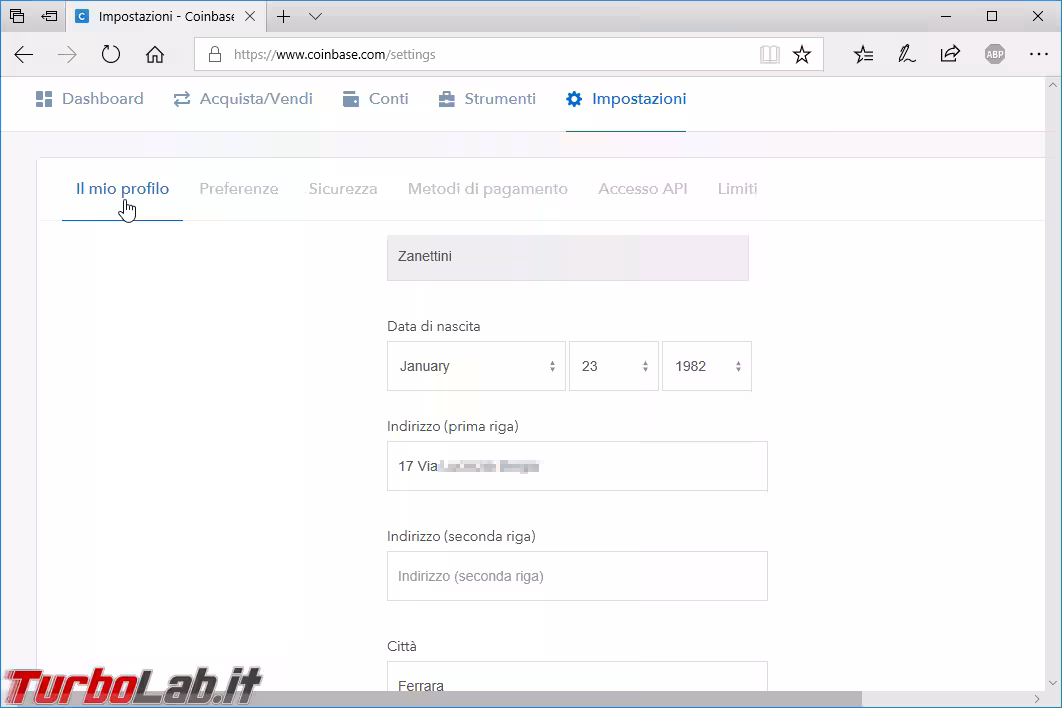Go to the browser home page icon

155,55
